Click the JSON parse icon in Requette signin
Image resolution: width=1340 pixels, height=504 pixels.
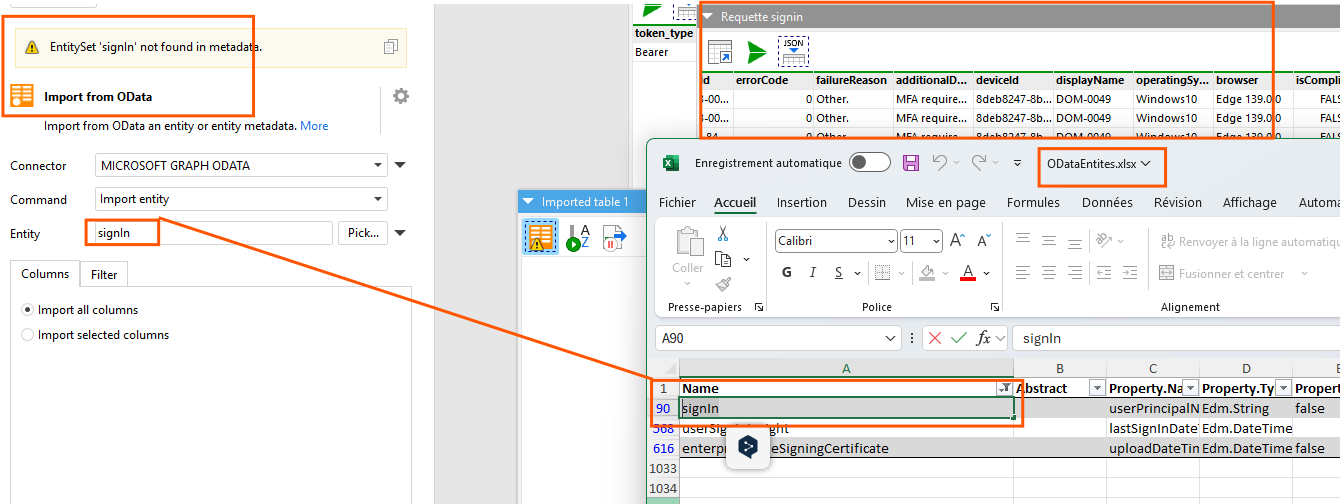click(x=793, y=52)
